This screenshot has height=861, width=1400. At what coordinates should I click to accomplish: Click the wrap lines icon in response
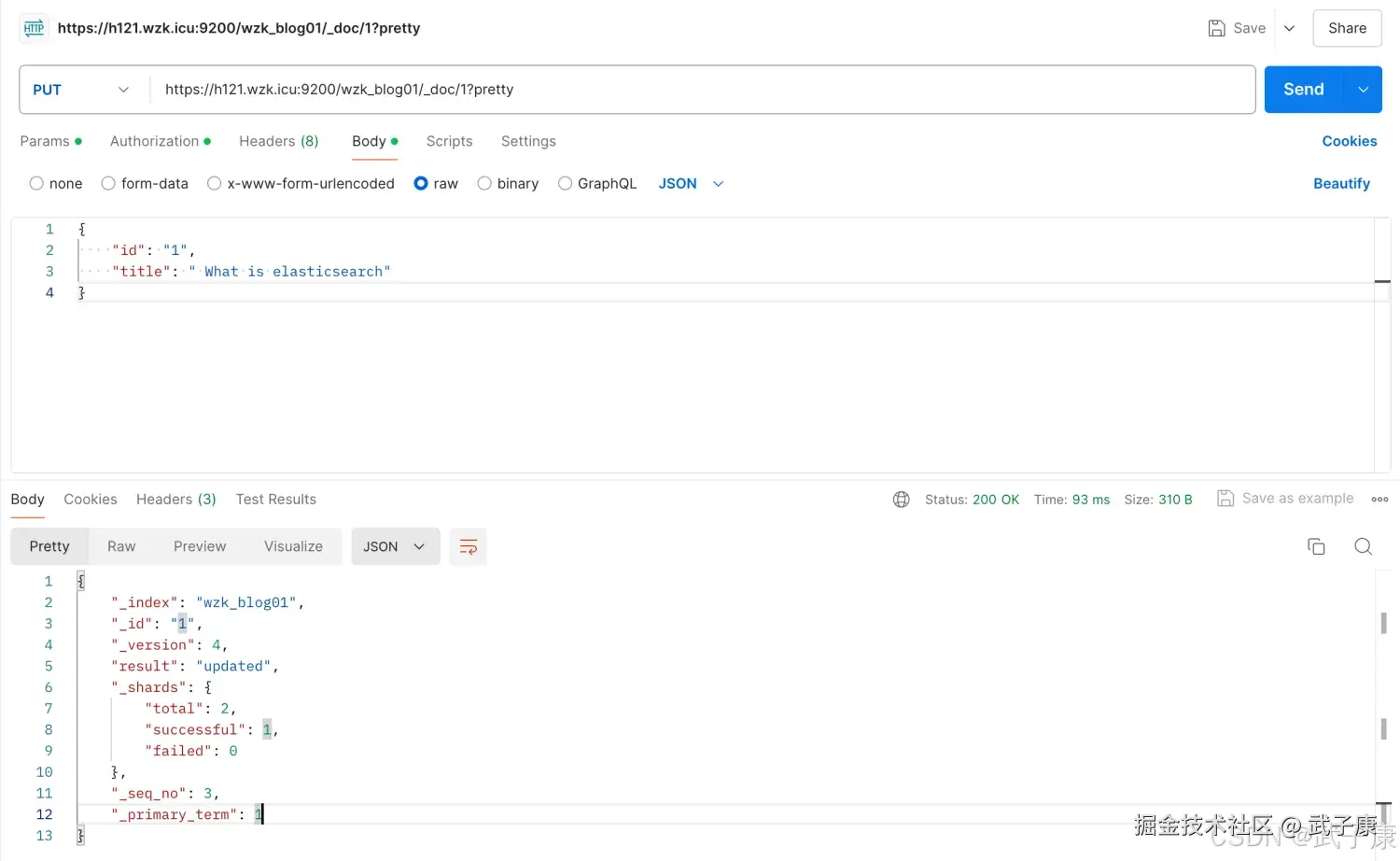pyautogui.click(x=469, y=546)
